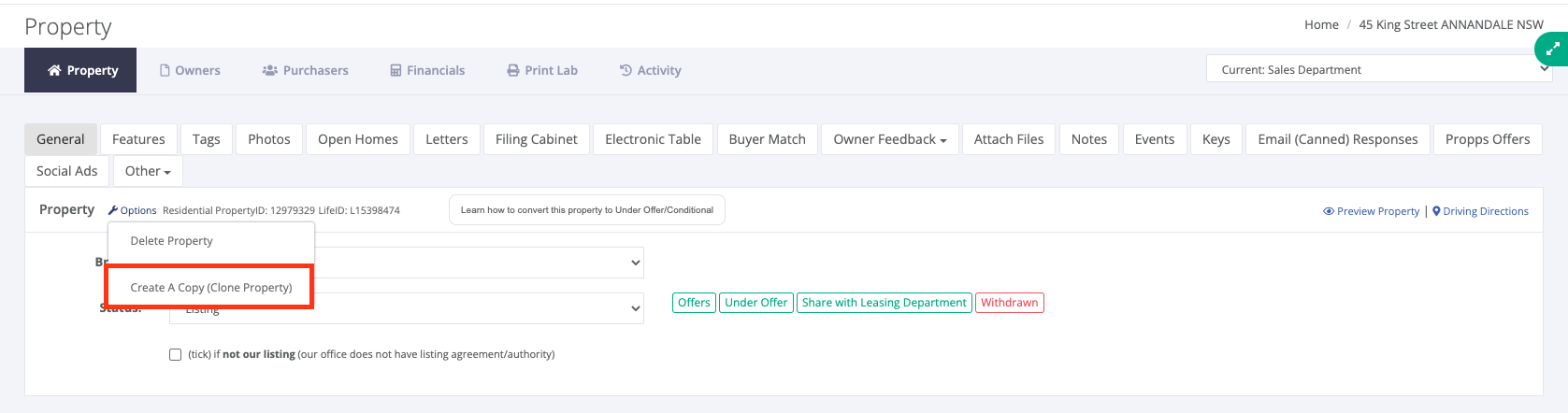Select the Tags sub-tab
Screen dimensions: 1568x413
[207, 139]
